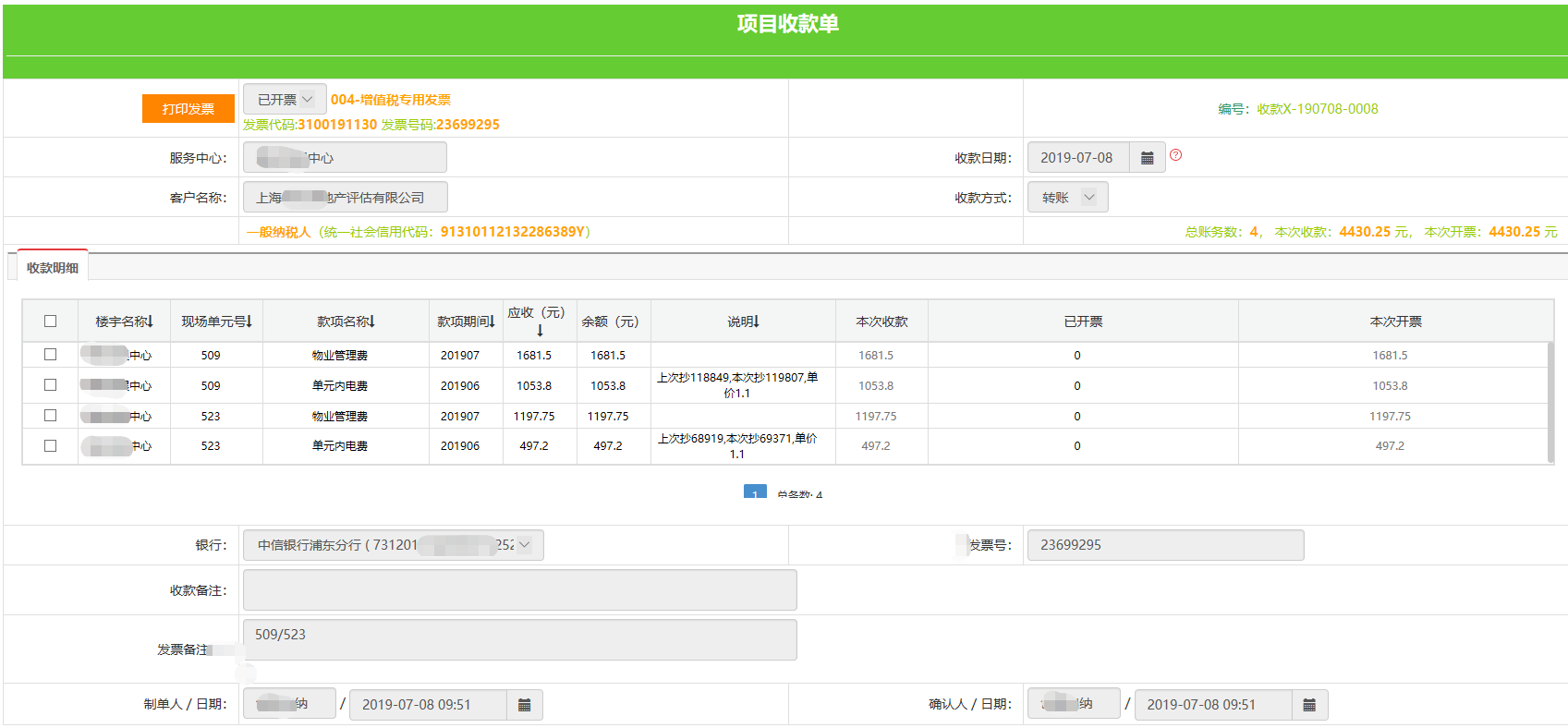Screen dimensions: 1568x728
Task: Click the red help icon beside 收款日期
Action: click(x=1175, y=155)
